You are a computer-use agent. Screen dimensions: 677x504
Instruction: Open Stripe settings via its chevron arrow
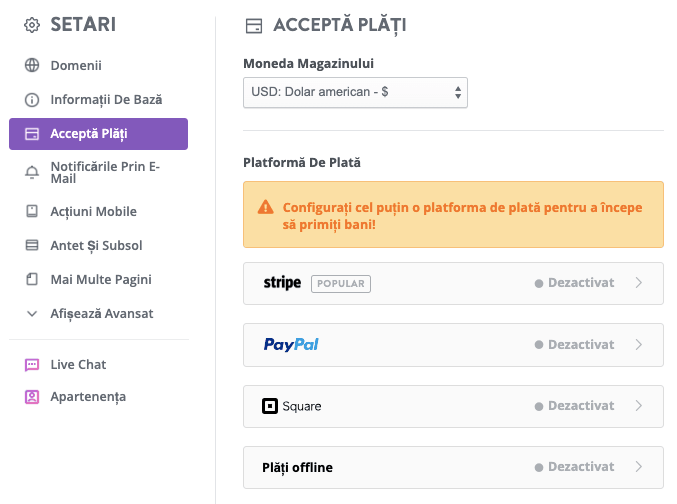tap(639, 283)
